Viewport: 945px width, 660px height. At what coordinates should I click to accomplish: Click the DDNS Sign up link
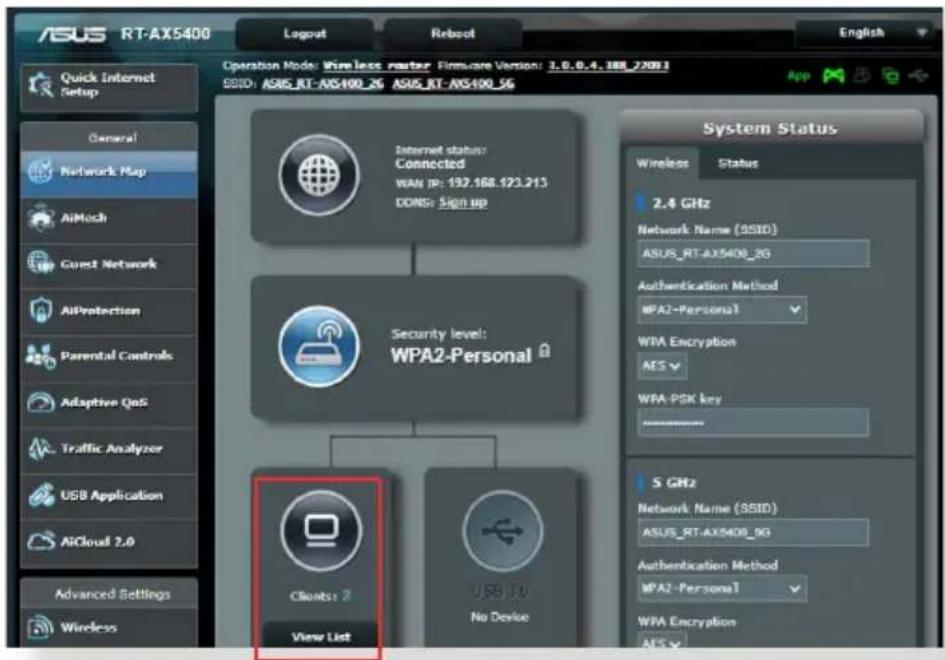(x=463, y=202)
